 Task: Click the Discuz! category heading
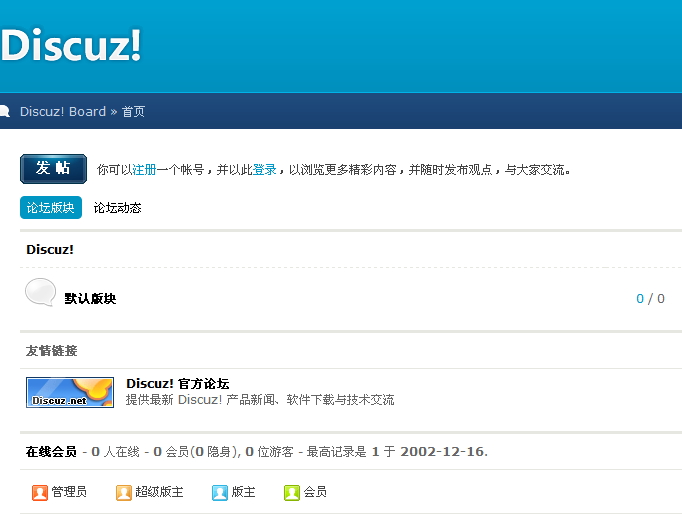coord(50,249)
